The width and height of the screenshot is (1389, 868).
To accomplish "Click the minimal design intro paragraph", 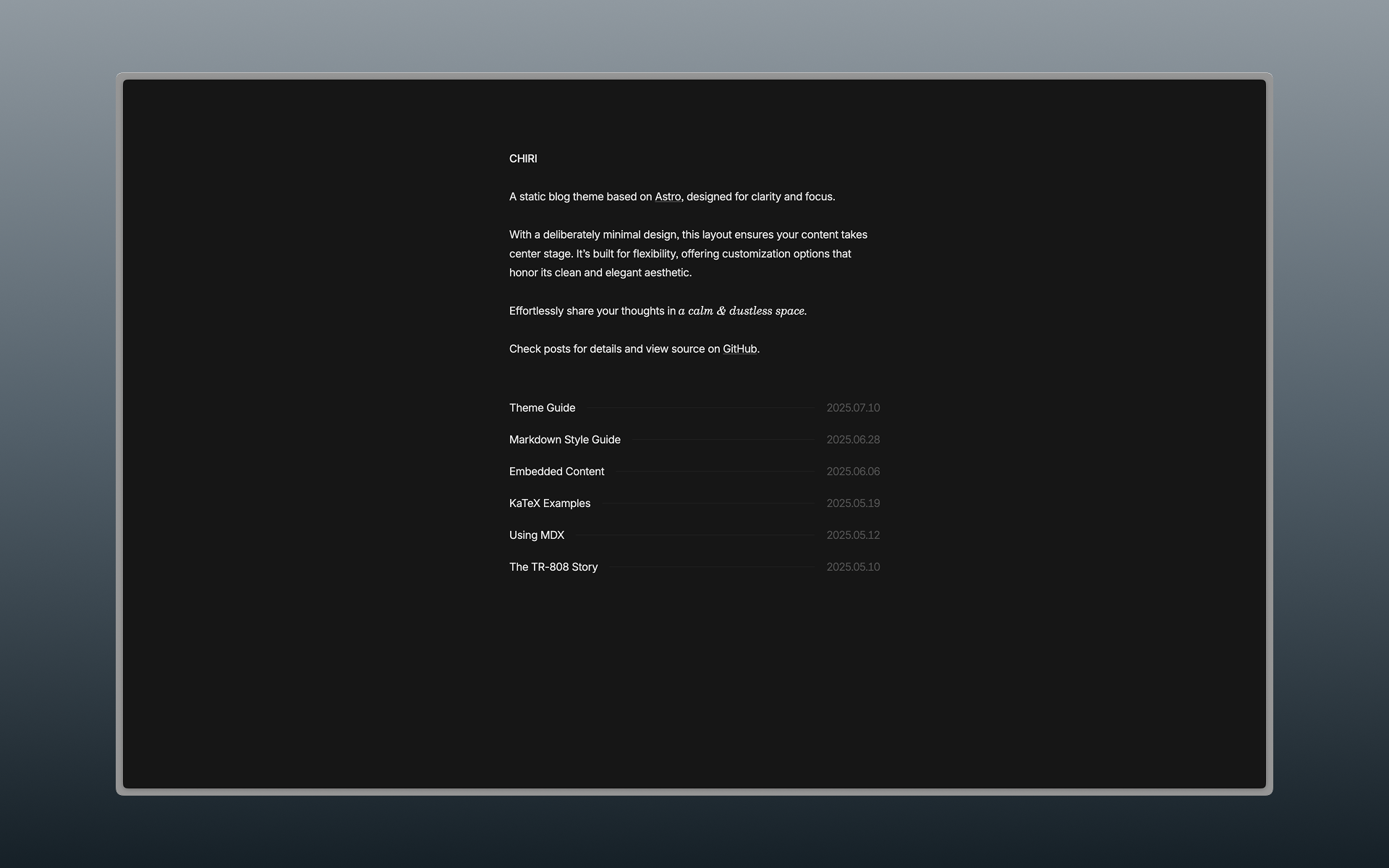I will point(687,253).
